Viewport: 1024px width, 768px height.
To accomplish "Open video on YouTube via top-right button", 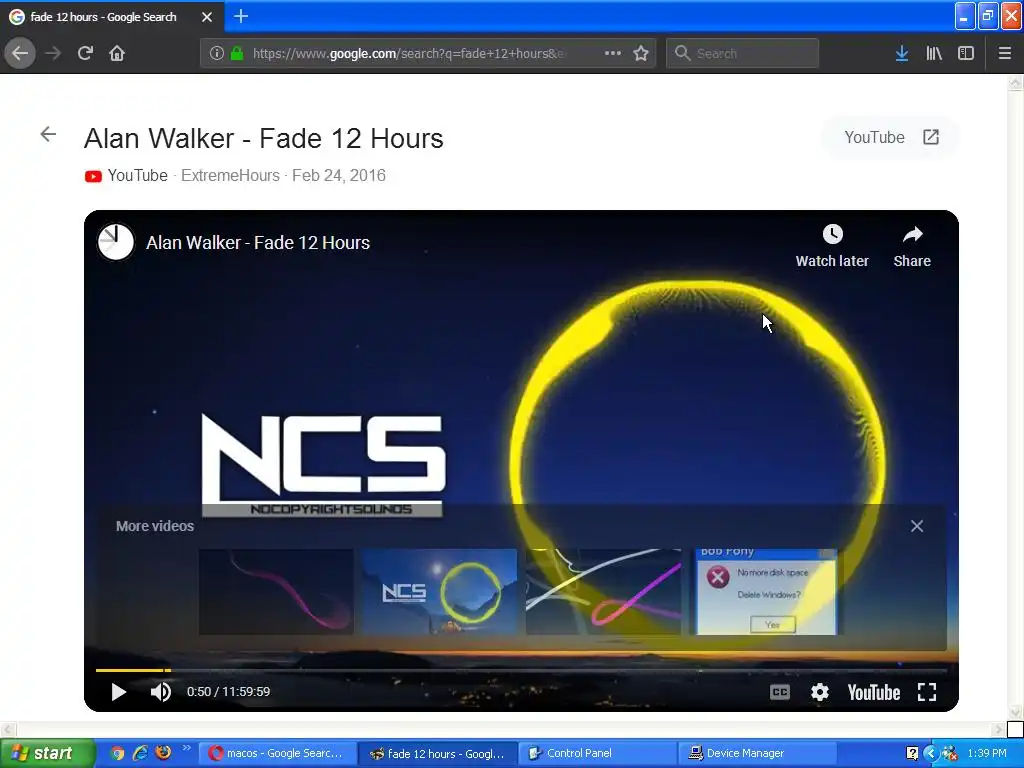I will (x=891, y=137).
